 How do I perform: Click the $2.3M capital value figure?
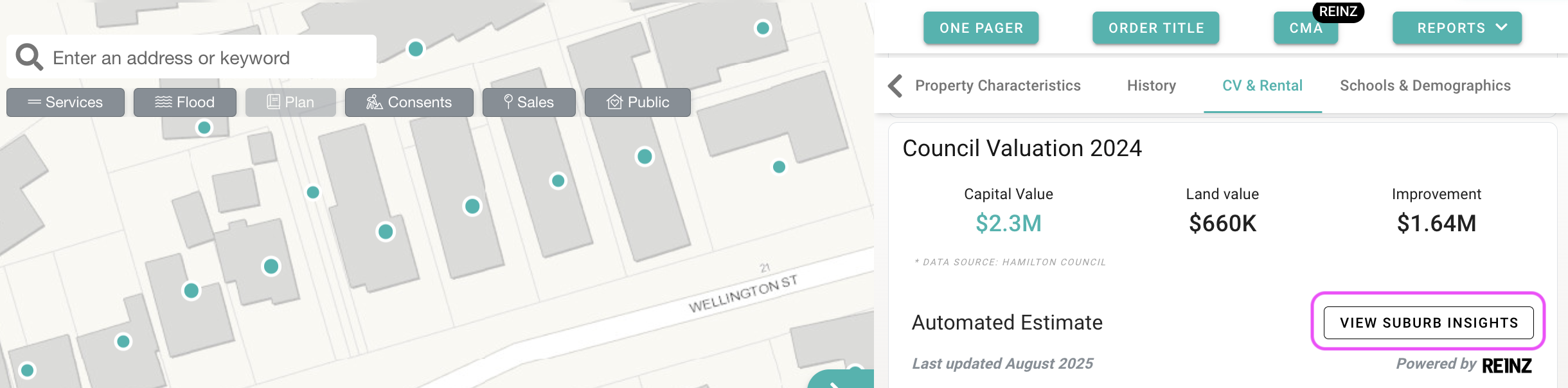pyautogui.click(x=1008, y=224)
